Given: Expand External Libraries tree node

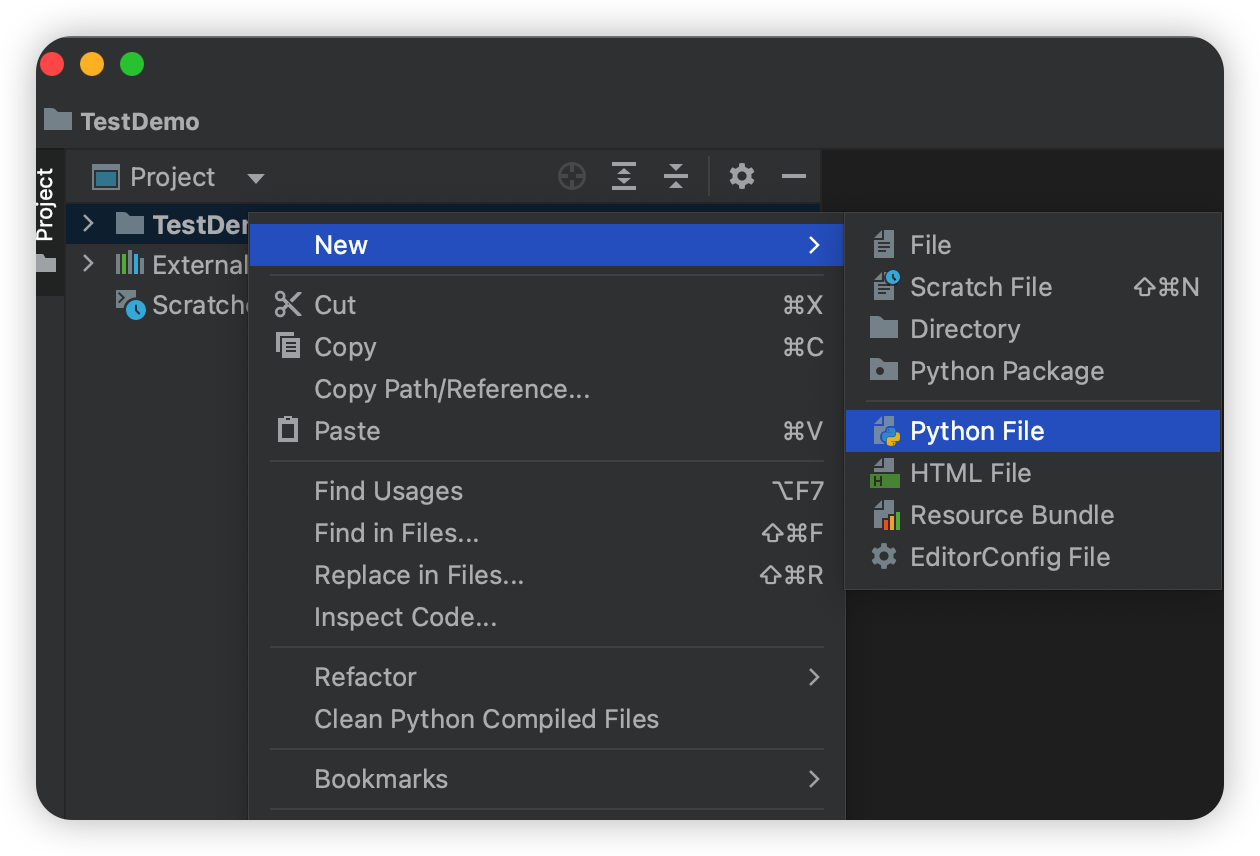Looking at the screenshot, I should [88, 264].
